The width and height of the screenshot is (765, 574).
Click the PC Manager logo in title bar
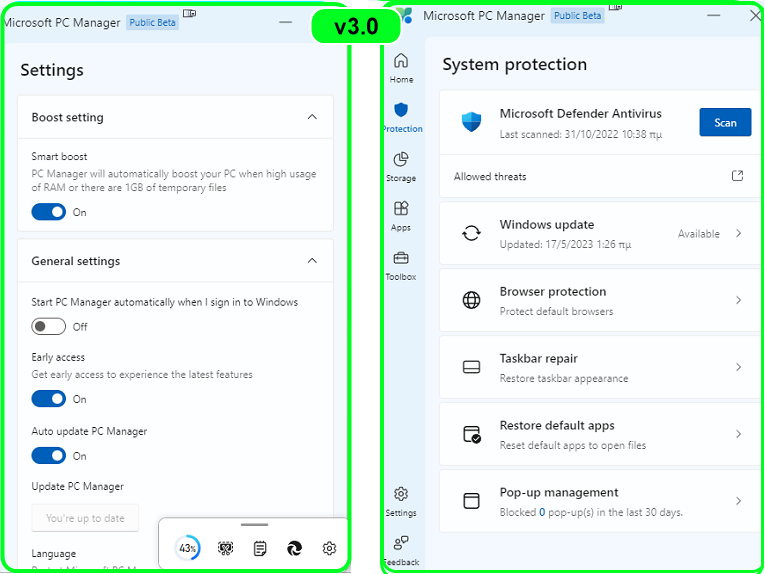tap(406, 15)
